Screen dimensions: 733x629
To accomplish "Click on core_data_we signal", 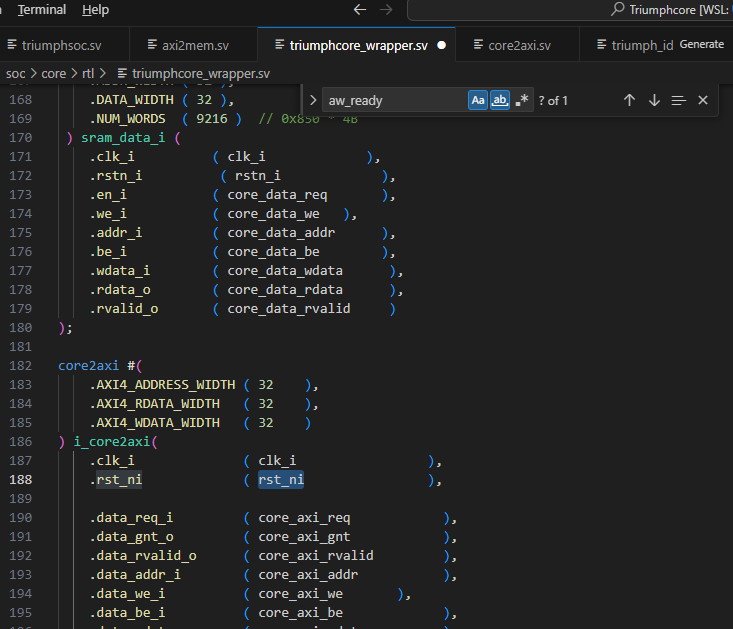I will pyautogui.click(x=273, y=214).
